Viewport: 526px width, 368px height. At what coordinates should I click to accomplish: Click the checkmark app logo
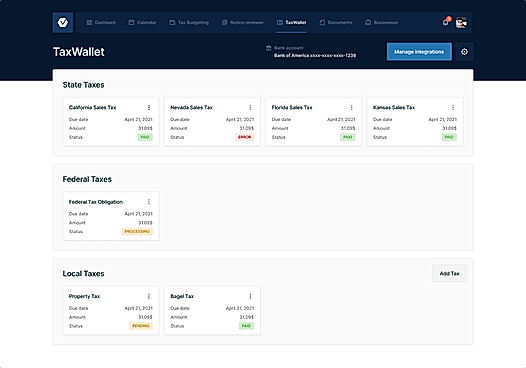coord(63,22)
